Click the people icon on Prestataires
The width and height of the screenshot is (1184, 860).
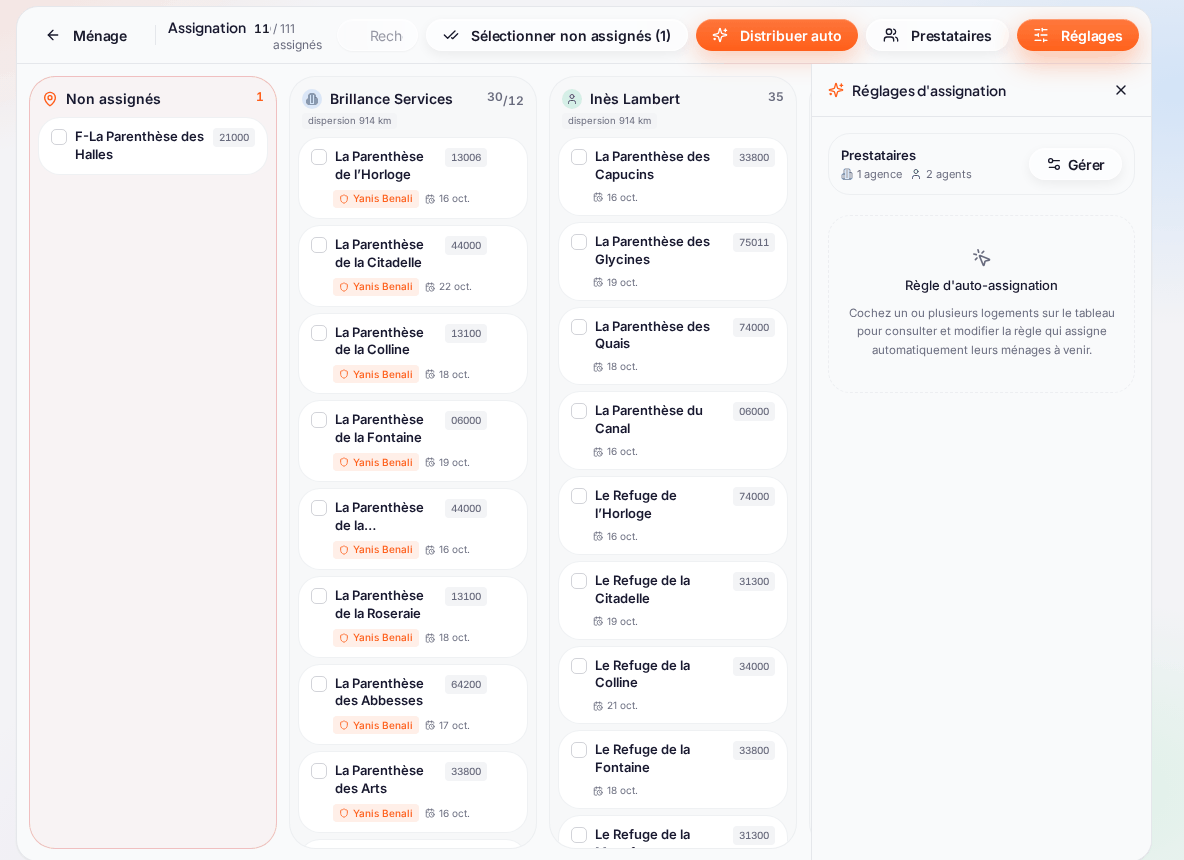click(x=891, y=35)
